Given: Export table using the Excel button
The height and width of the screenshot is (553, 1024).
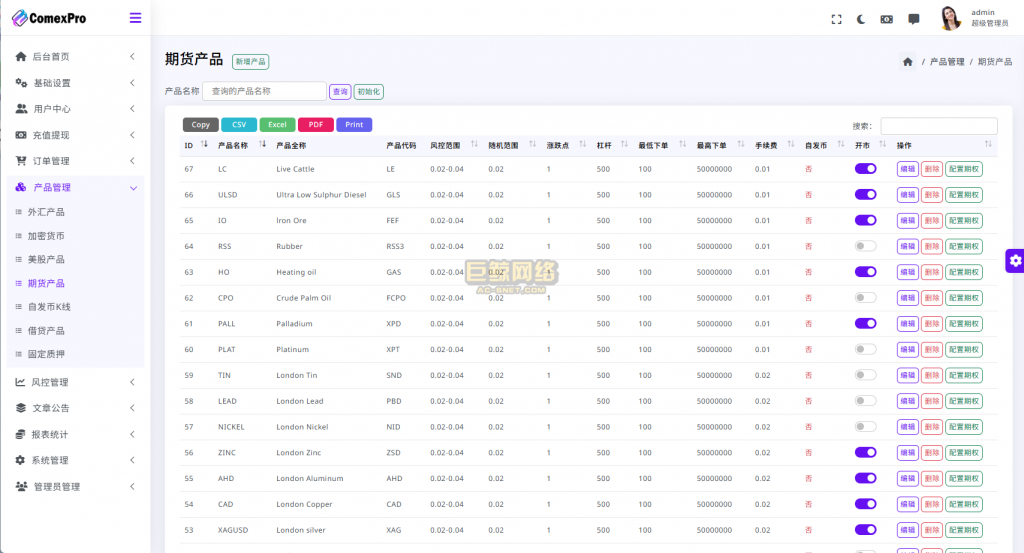Looking at the screenshot, I should coord(277,125).
